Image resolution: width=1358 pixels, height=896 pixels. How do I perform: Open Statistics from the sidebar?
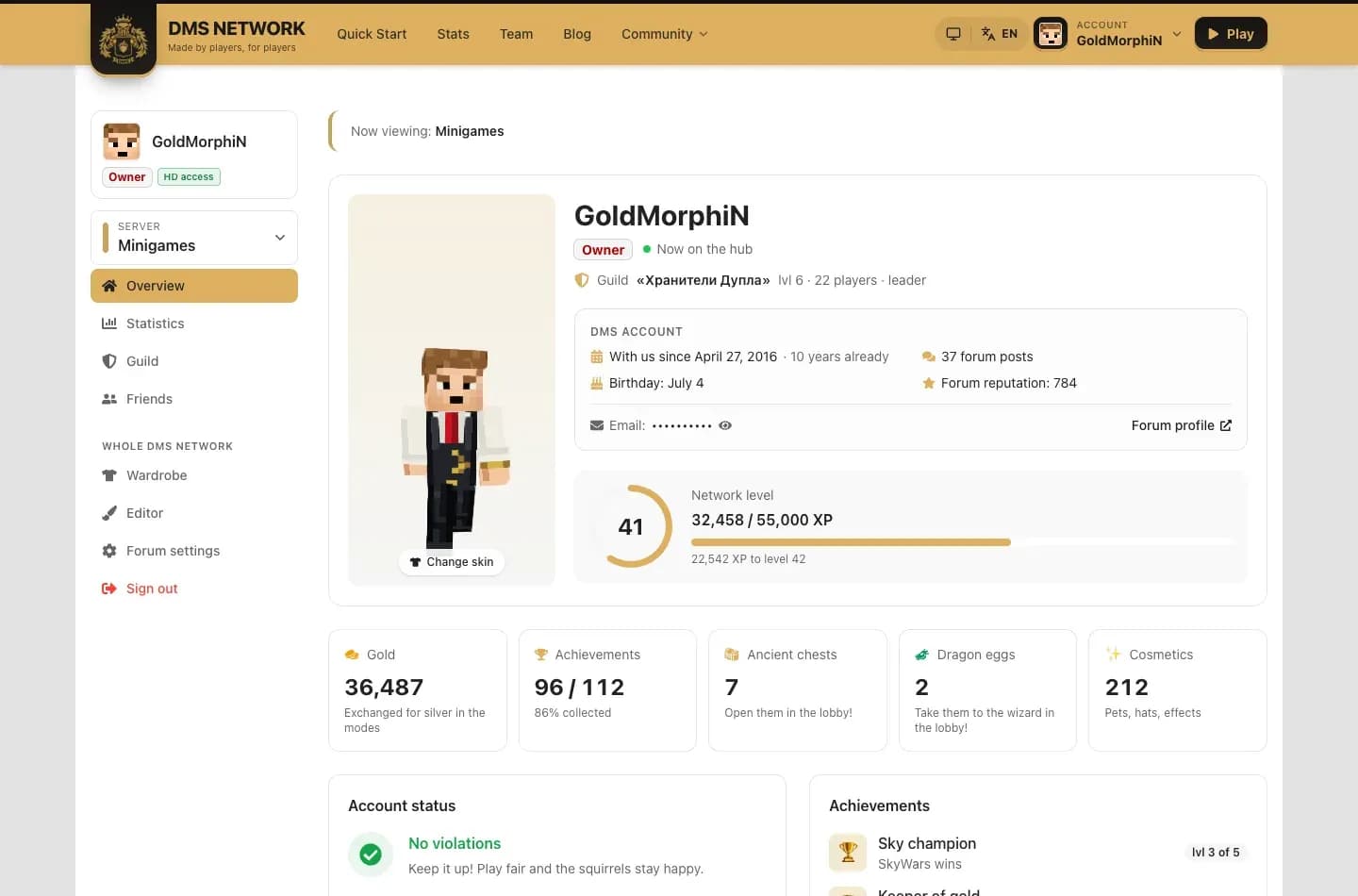point(194,324)
